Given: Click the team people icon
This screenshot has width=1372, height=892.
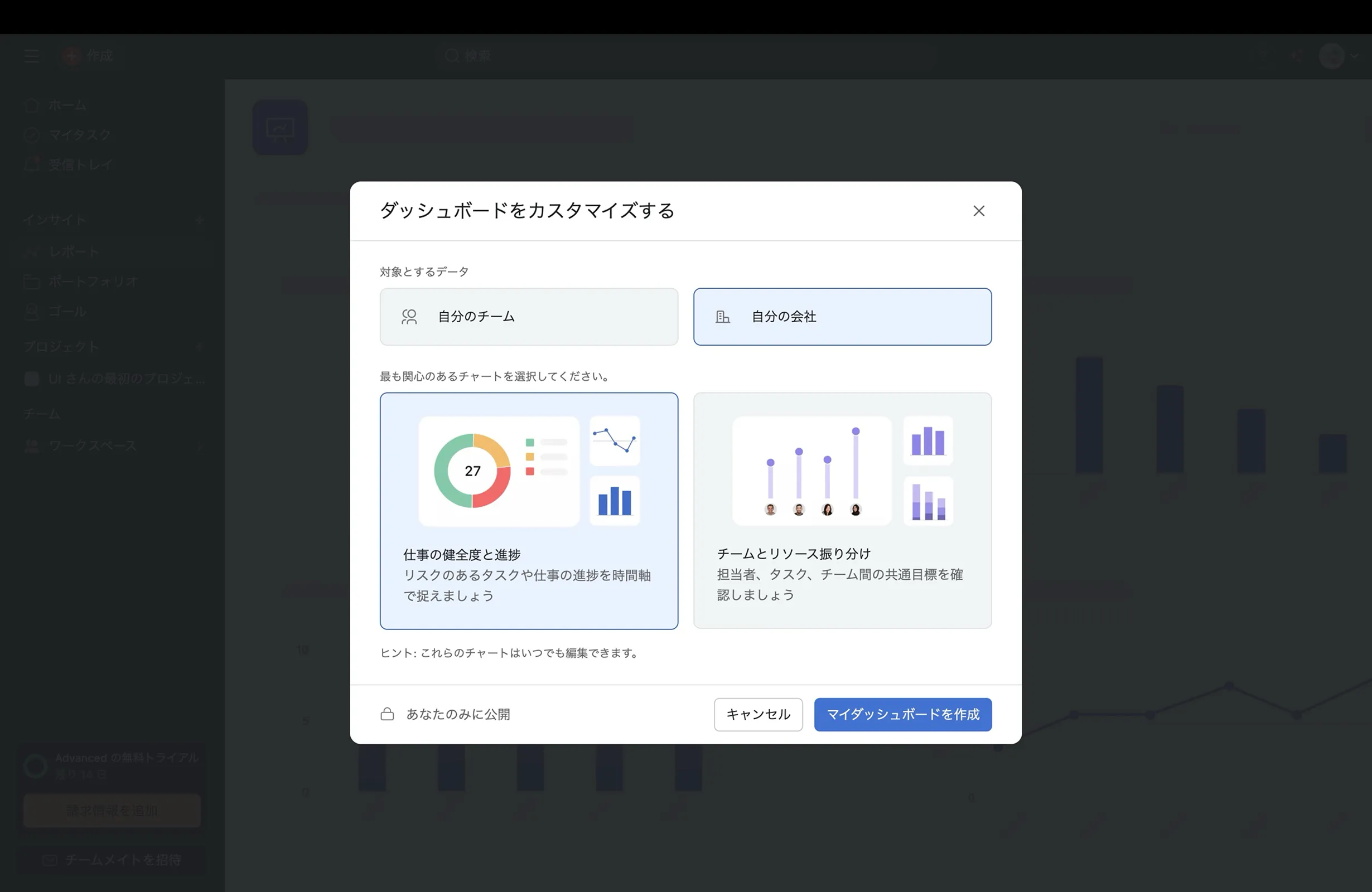Looking at the screenshot, I should pyautogui.click(x=409, y=316).
